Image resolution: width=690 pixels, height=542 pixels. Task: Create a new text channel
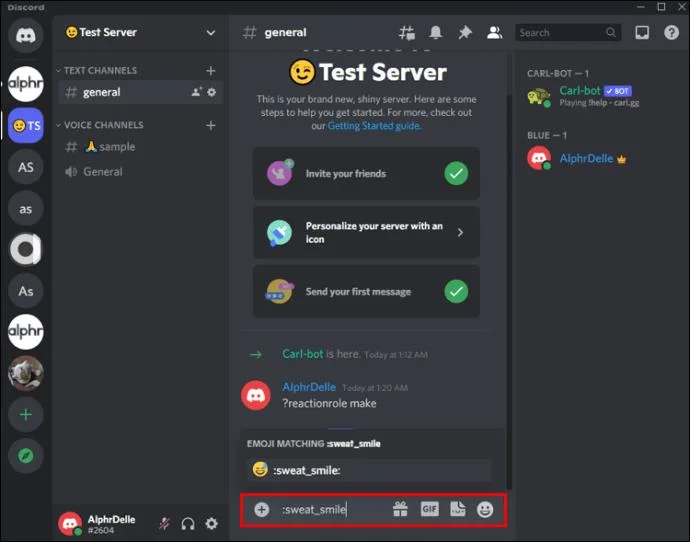[x=211, y=70]
